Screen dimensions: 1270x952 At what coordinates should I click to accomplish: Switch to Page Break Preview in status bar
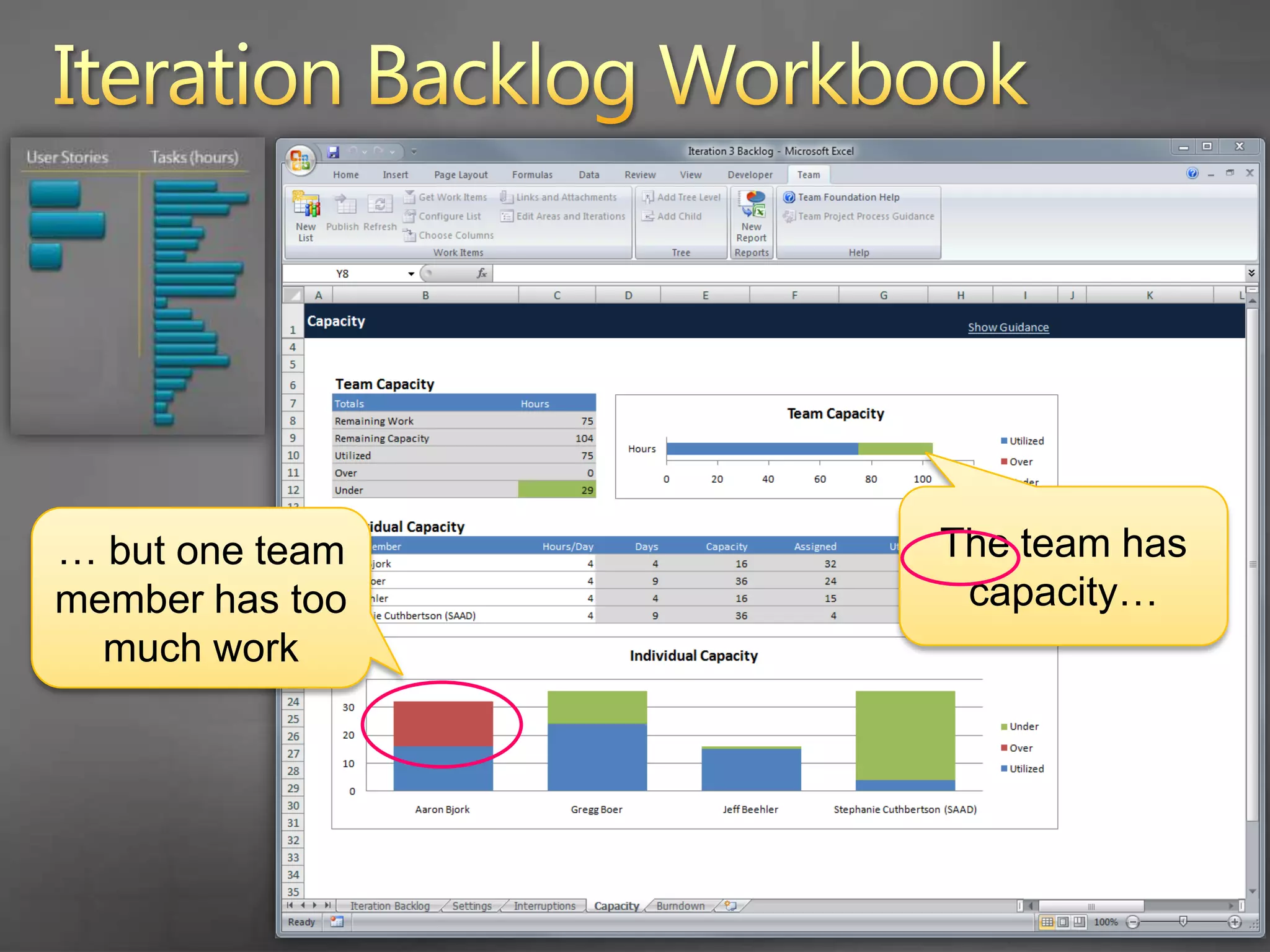tap(1080, 922)
